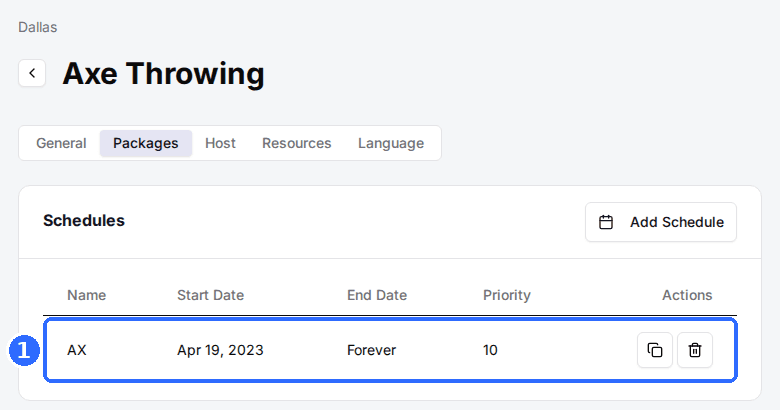Click the AX schedule name
This screenshot has height=410, width=780.
click(x=77, y=350)
